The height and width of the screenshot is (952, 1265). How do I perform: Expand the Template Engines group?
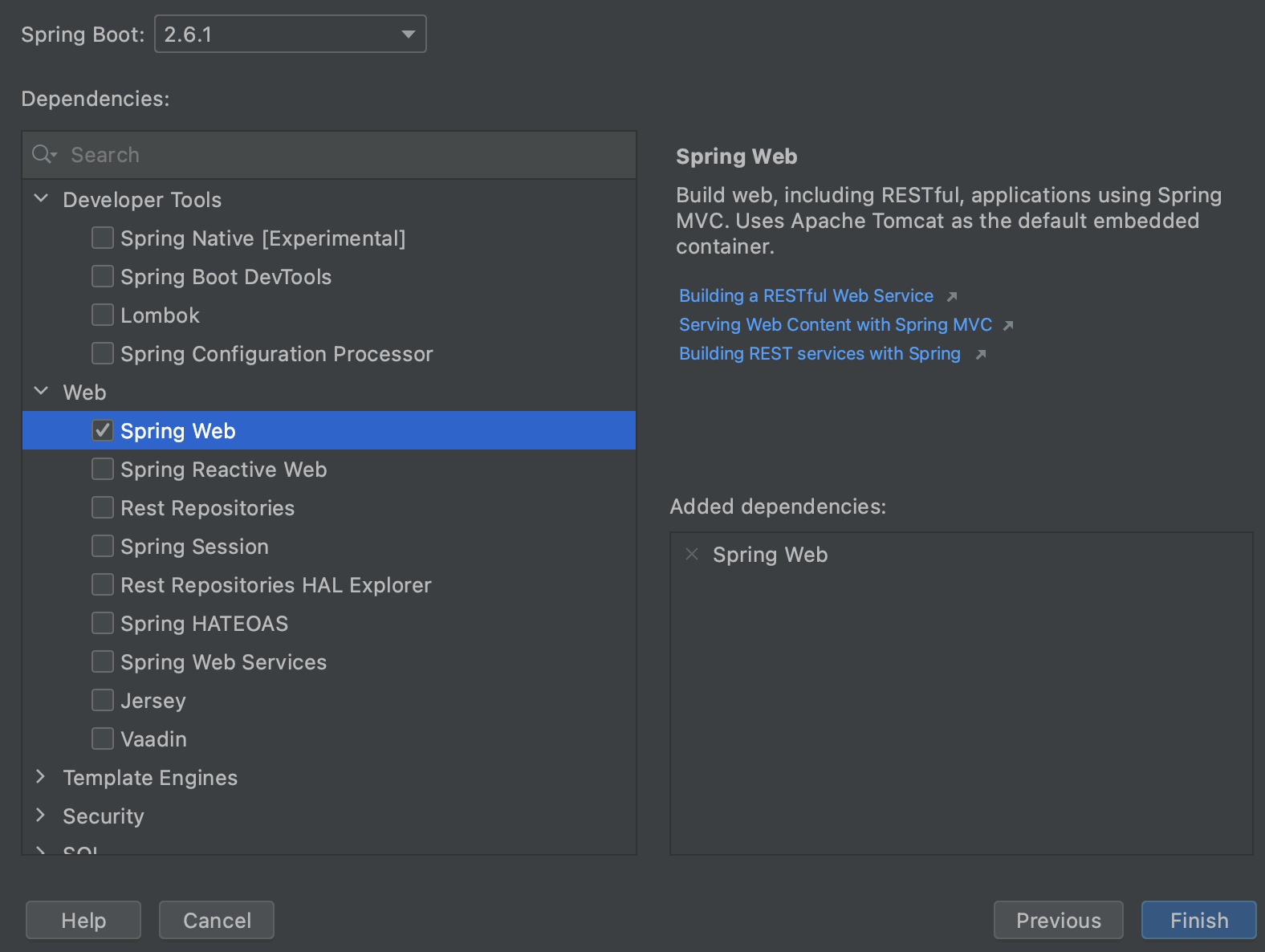click(x=41, y=777)
